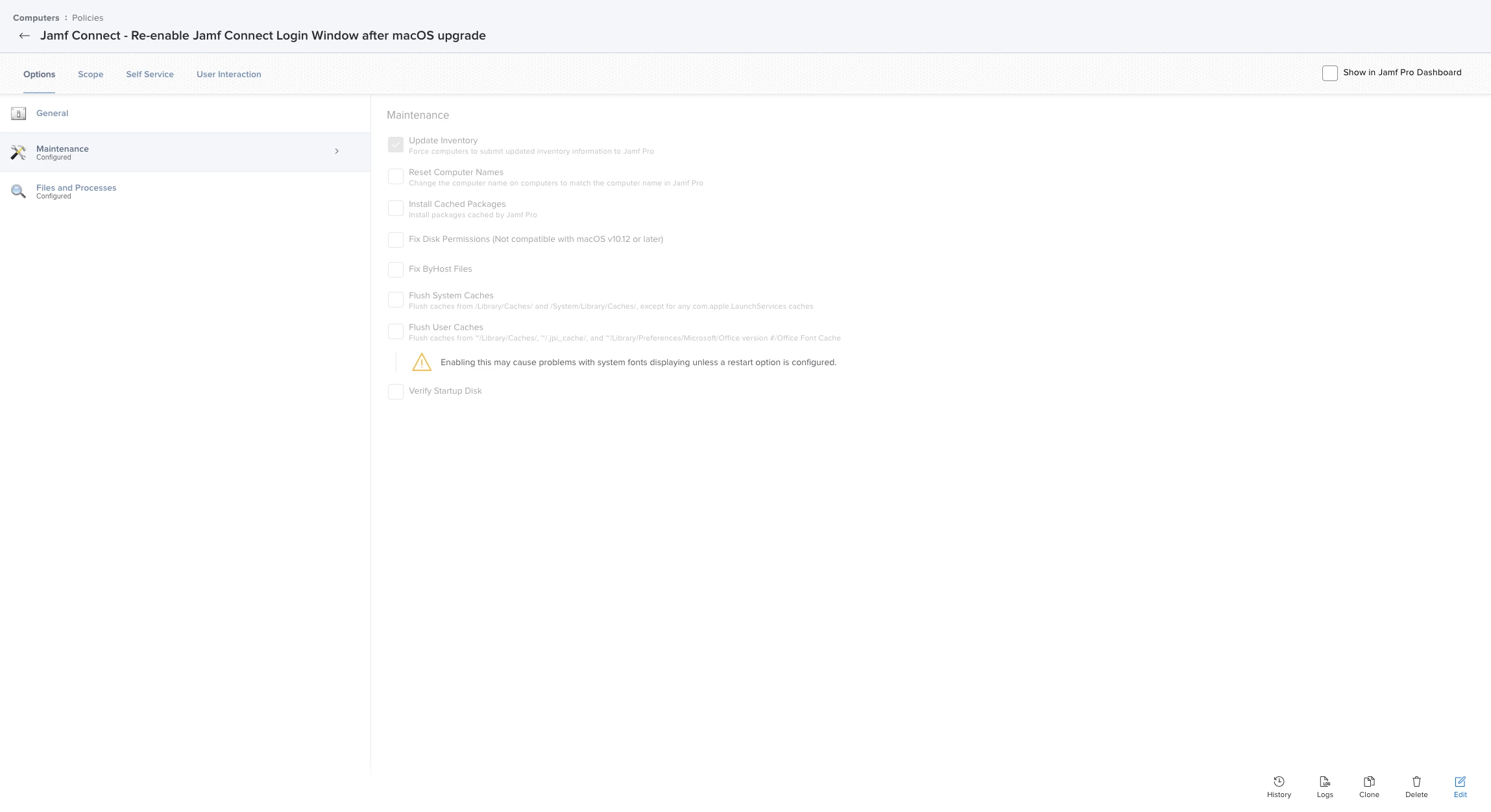The image size is (1491, 812).
Task: Open the Self Service tab
Action: tap(150, 74)
